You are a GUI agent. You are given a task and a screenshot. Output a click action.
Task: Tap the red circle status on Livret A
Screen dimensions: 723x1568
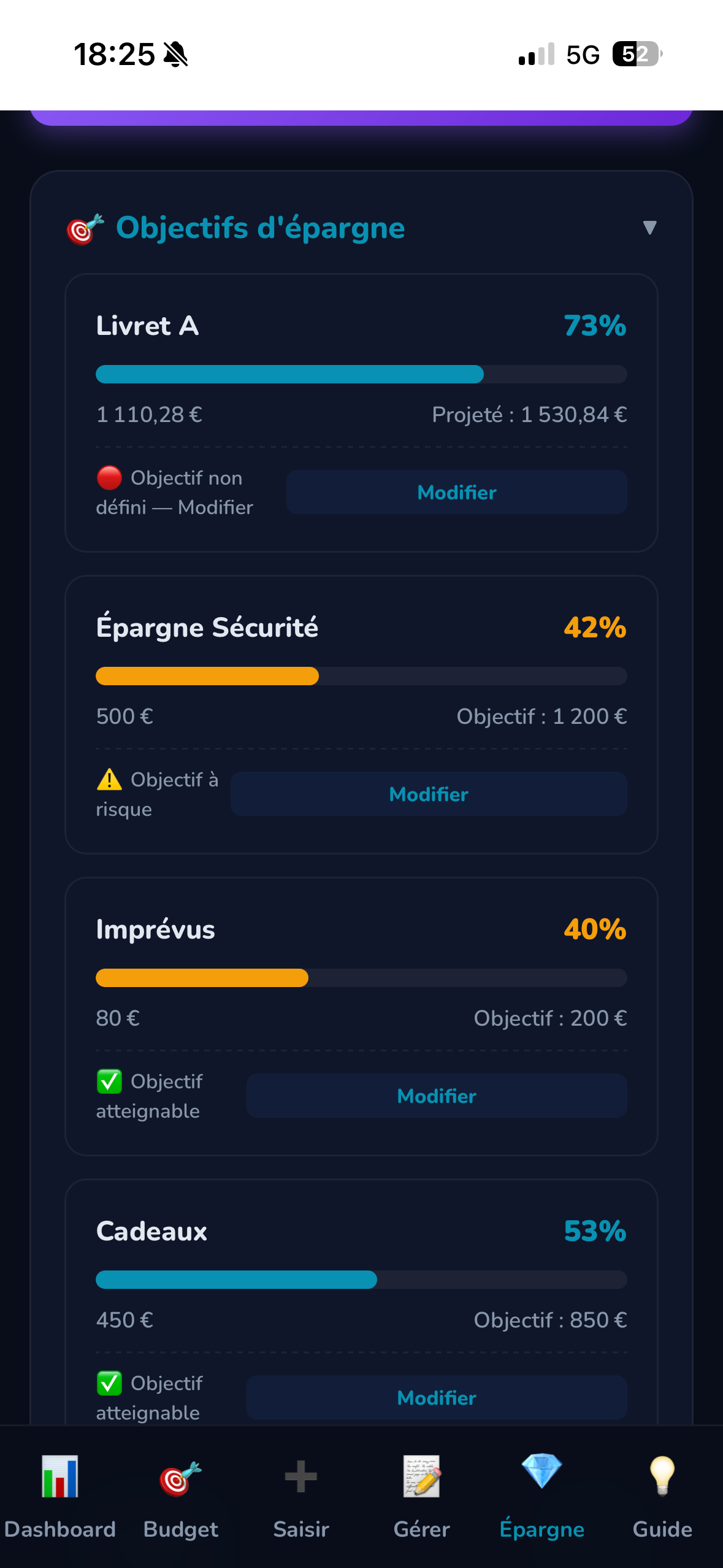[109, 478]
